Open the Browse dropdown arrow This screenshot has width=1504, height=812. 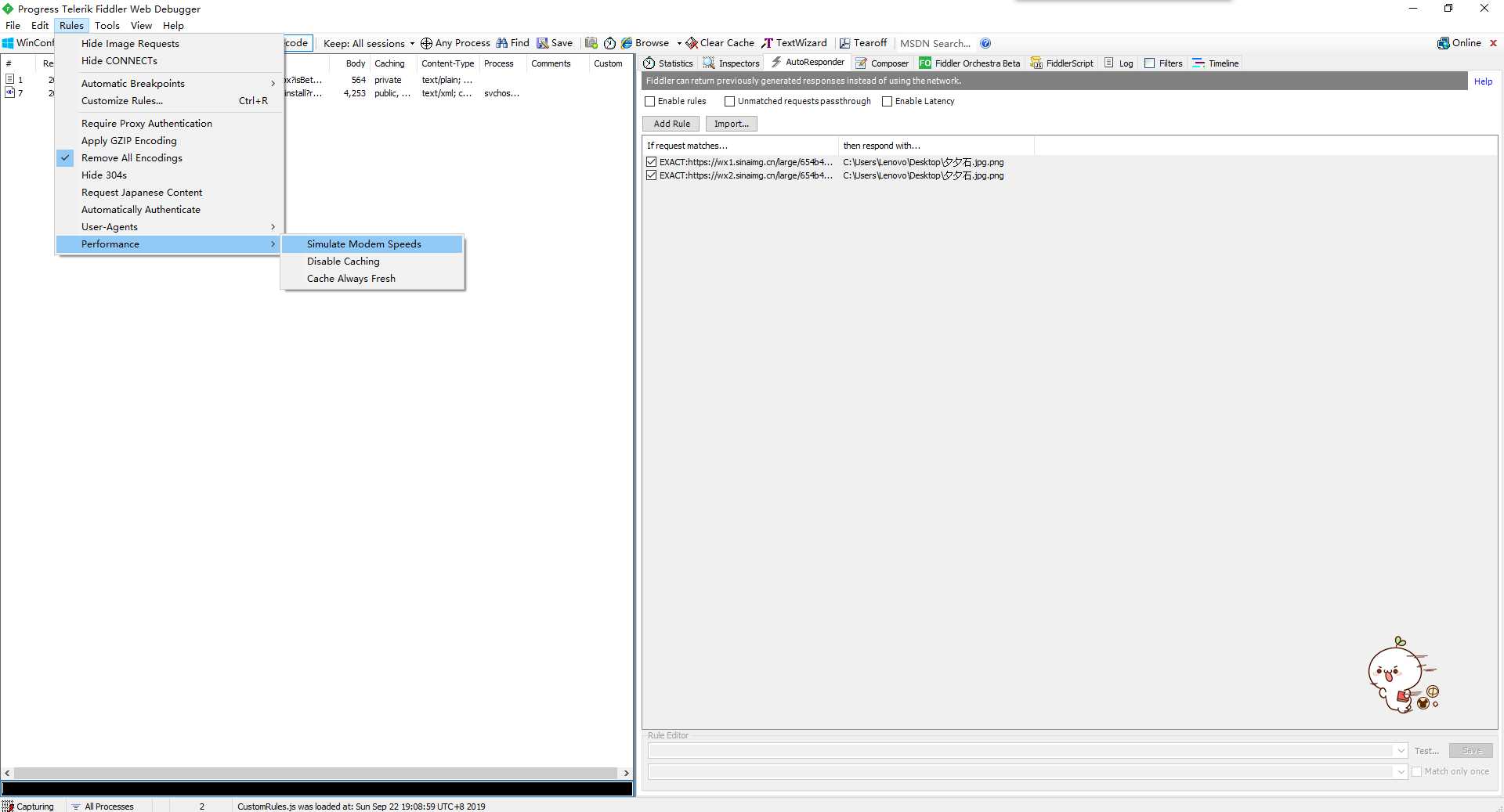tap(679, 43)
